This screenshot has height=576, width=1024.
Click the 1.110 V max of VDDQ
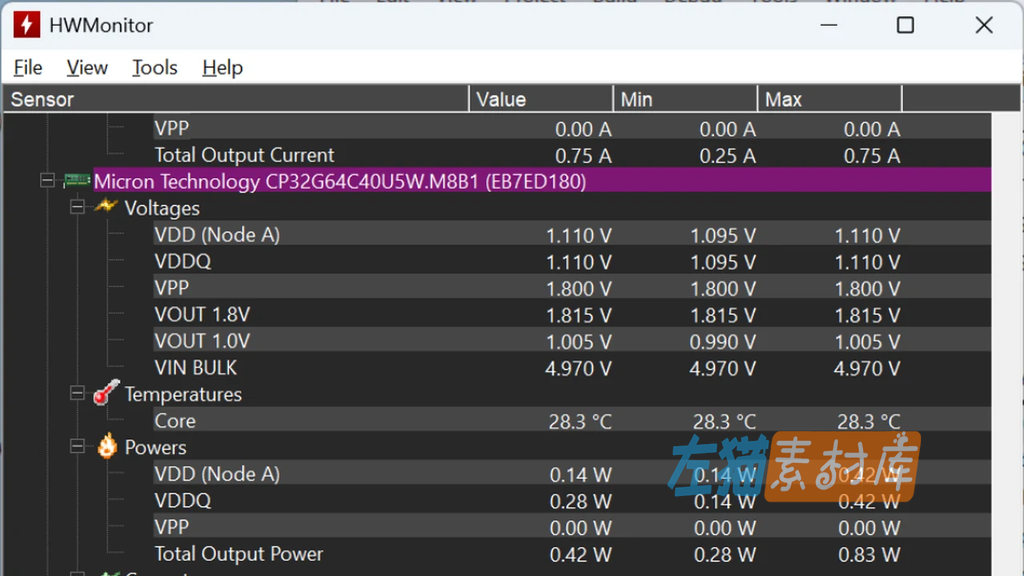click(x=867, y=263)
